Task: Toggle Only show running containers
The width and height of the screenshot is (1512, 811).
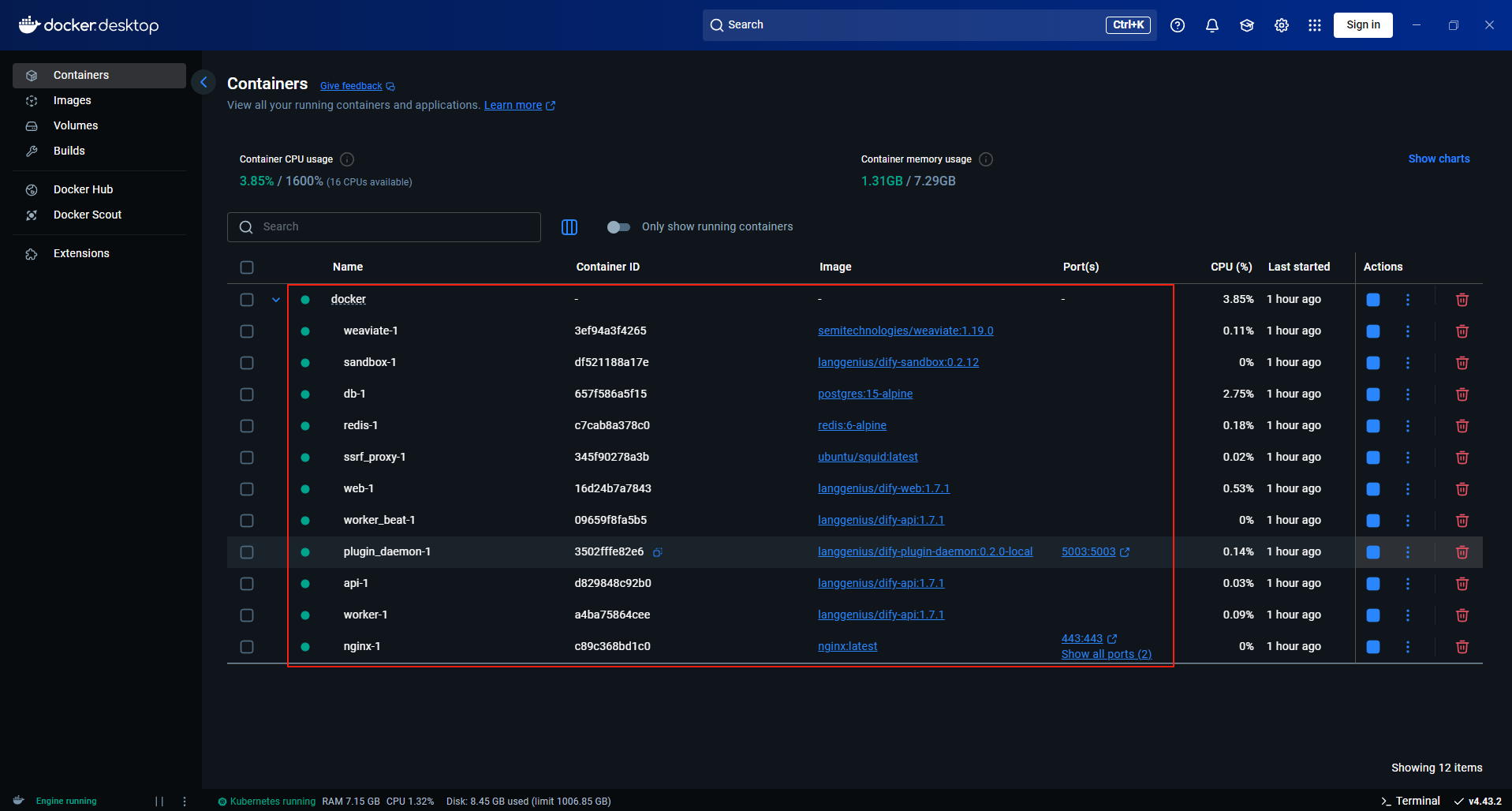Action: coord(619,227)
